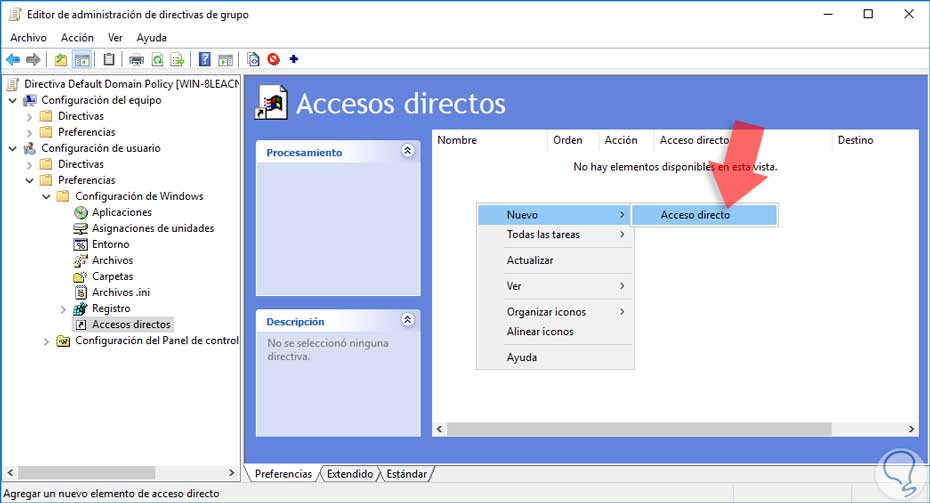Click Nuevo in the context menu
Screen dimensions: 930x503
click(x=555, y=215)
